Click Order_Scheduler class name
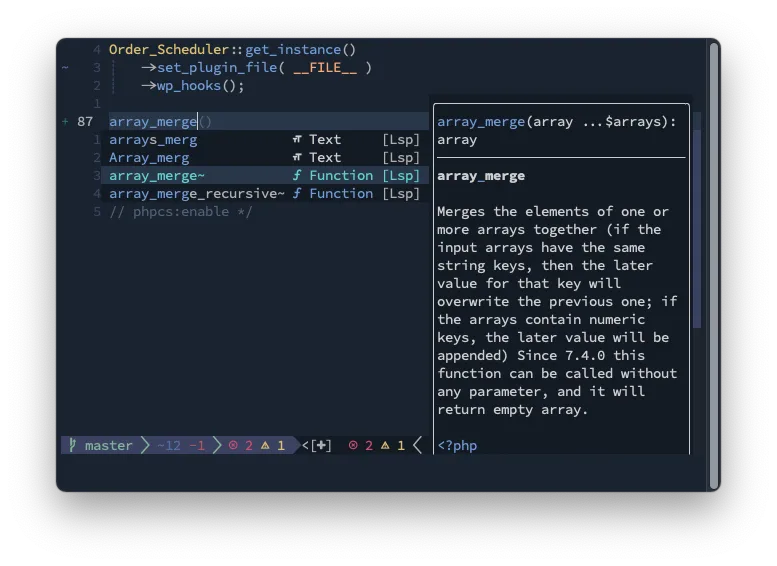The width and height of the screenshot is (777, 566). pyautogui.click(x=168, y=50)
